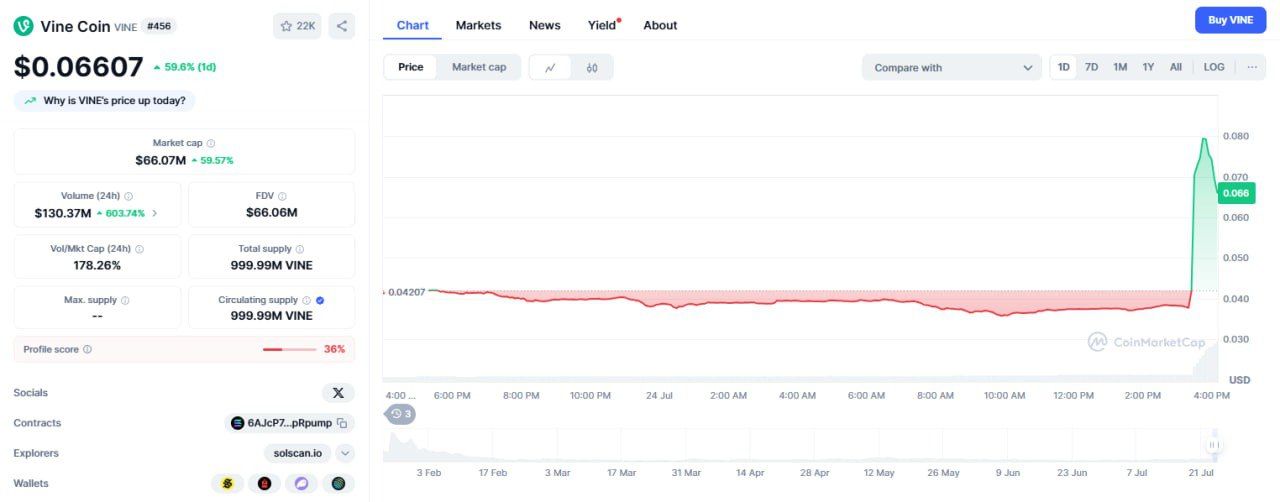Select the Market cap chart toggle
This screenshot has width=1280, height=502.
[x=479, y=67]
